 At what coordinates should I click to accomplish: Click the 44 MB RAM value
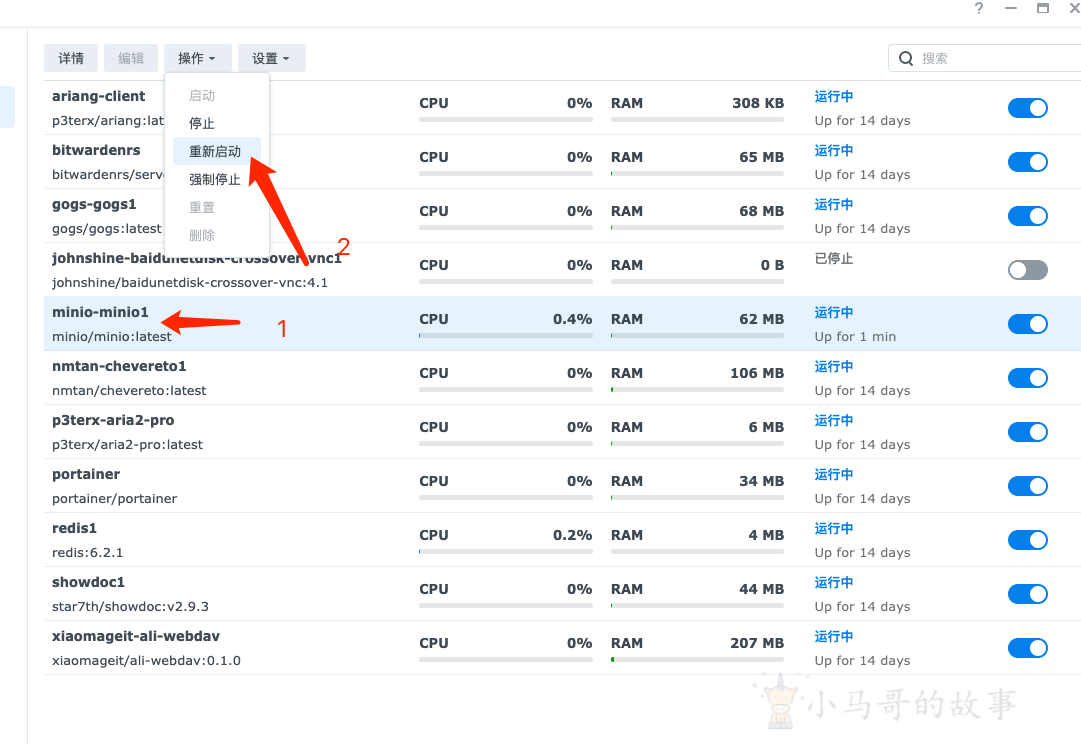[x=762, y=590]
